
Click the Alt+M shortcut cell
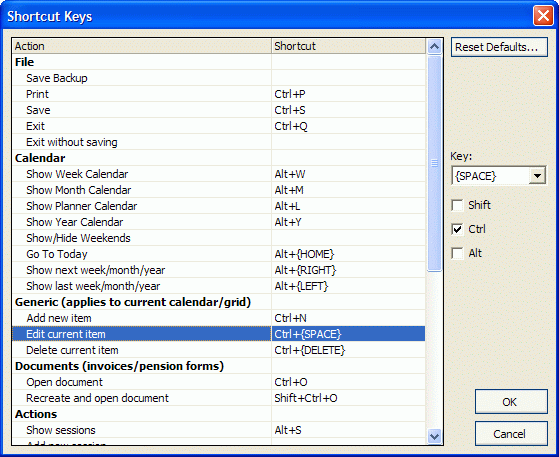point(349,190)
